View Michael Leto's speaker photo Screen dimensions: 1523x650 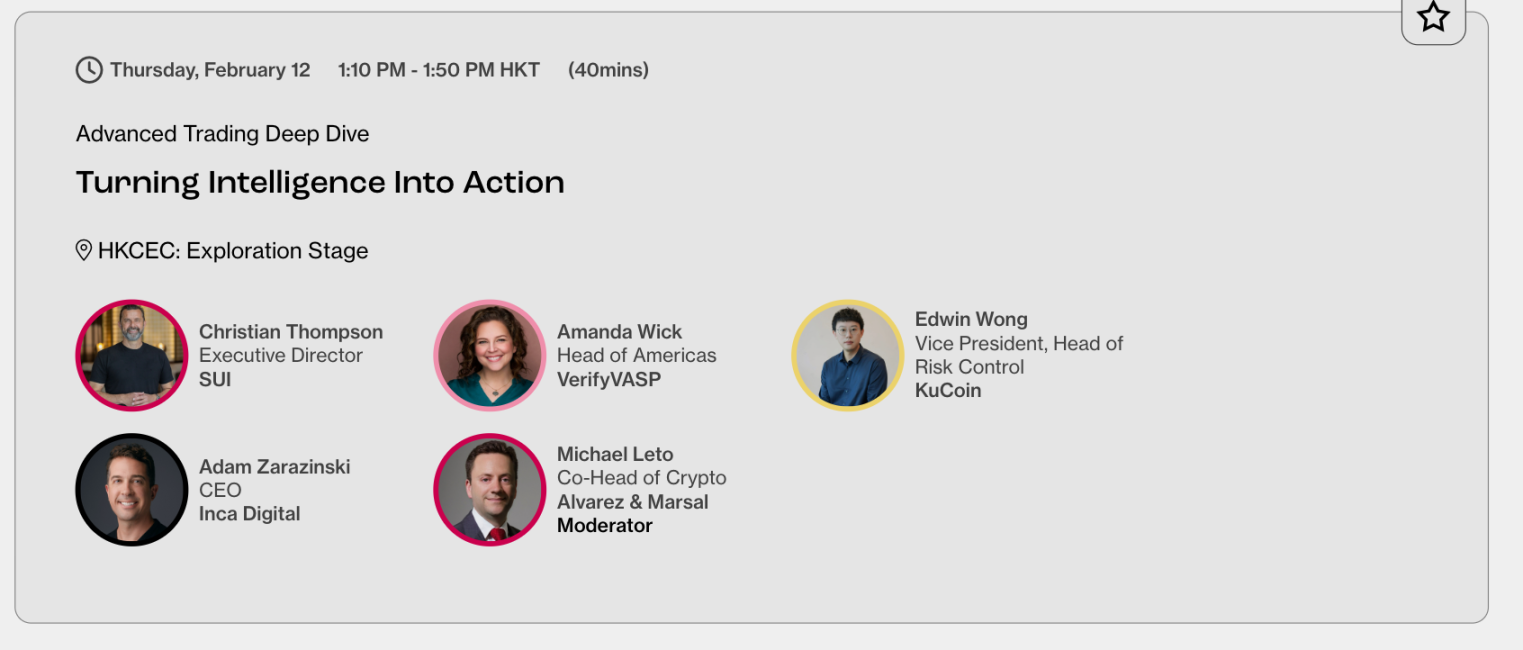[490, 489]
